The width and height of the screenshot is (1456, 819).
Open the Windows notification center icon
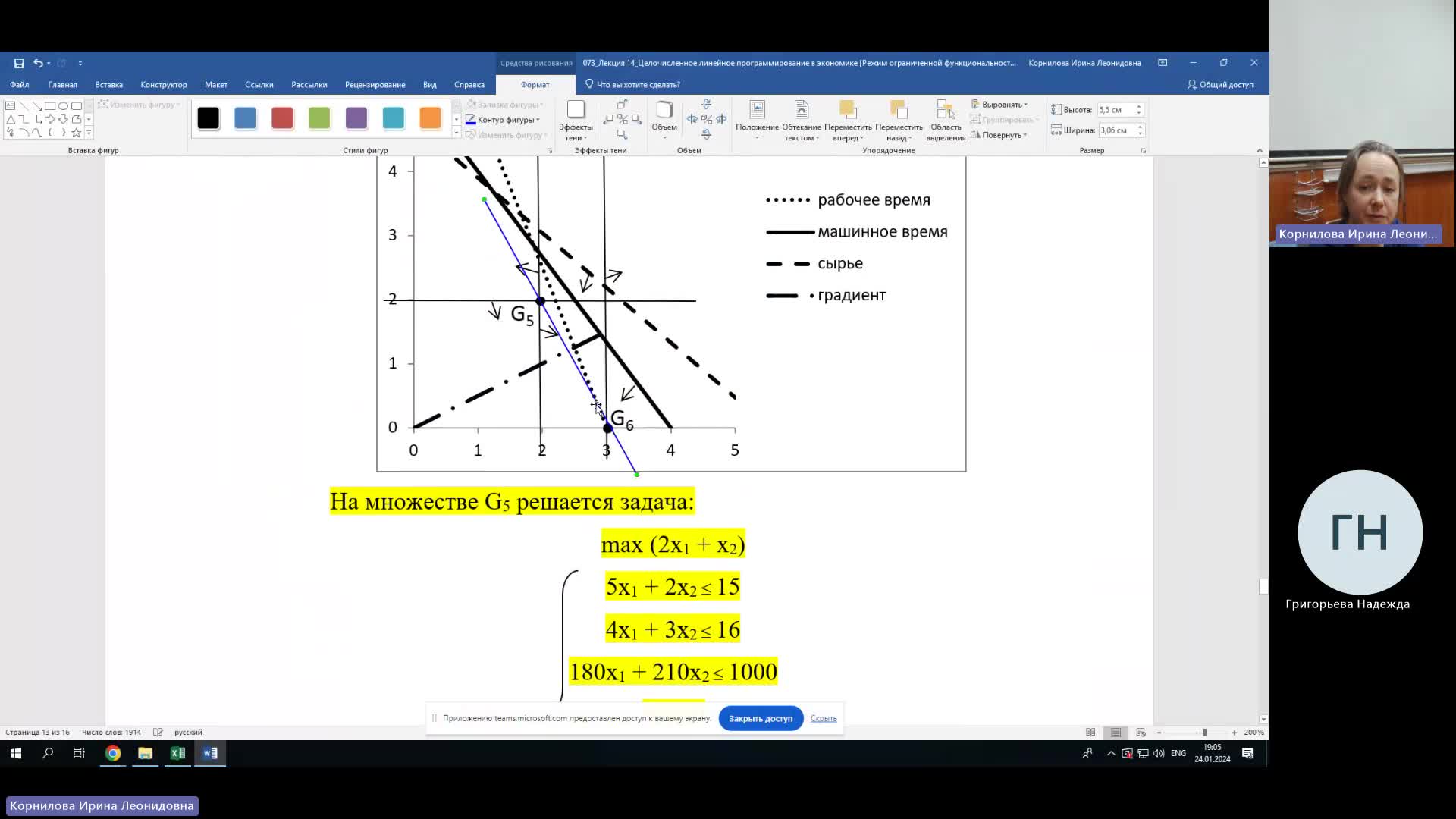[x=1247, y=753]
